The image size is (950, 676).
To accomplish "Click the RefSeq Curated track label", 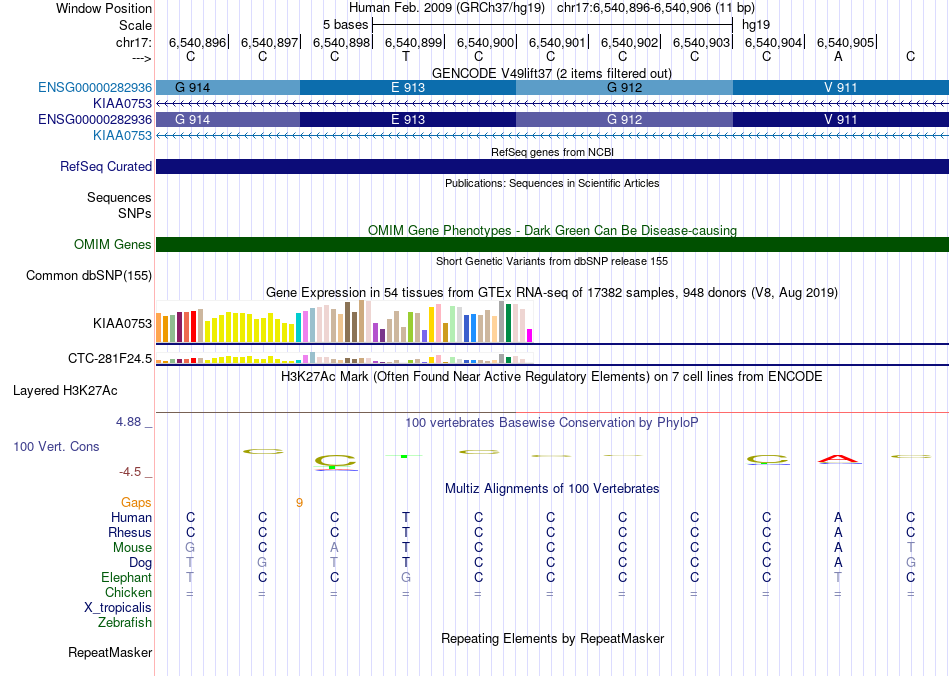I will coord(106,167).
